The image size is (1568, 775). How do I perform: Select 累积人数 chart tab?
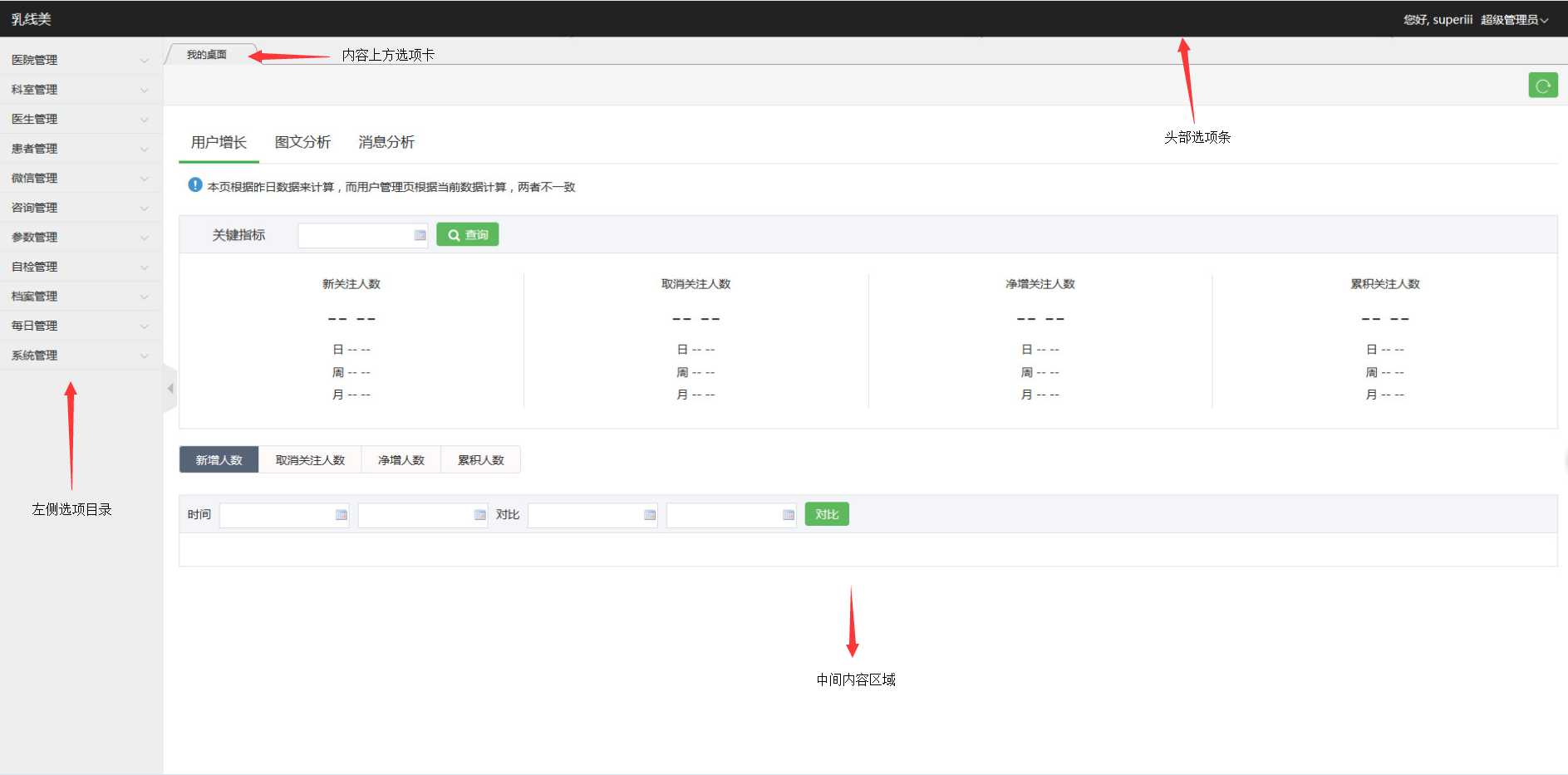[481, 460]
